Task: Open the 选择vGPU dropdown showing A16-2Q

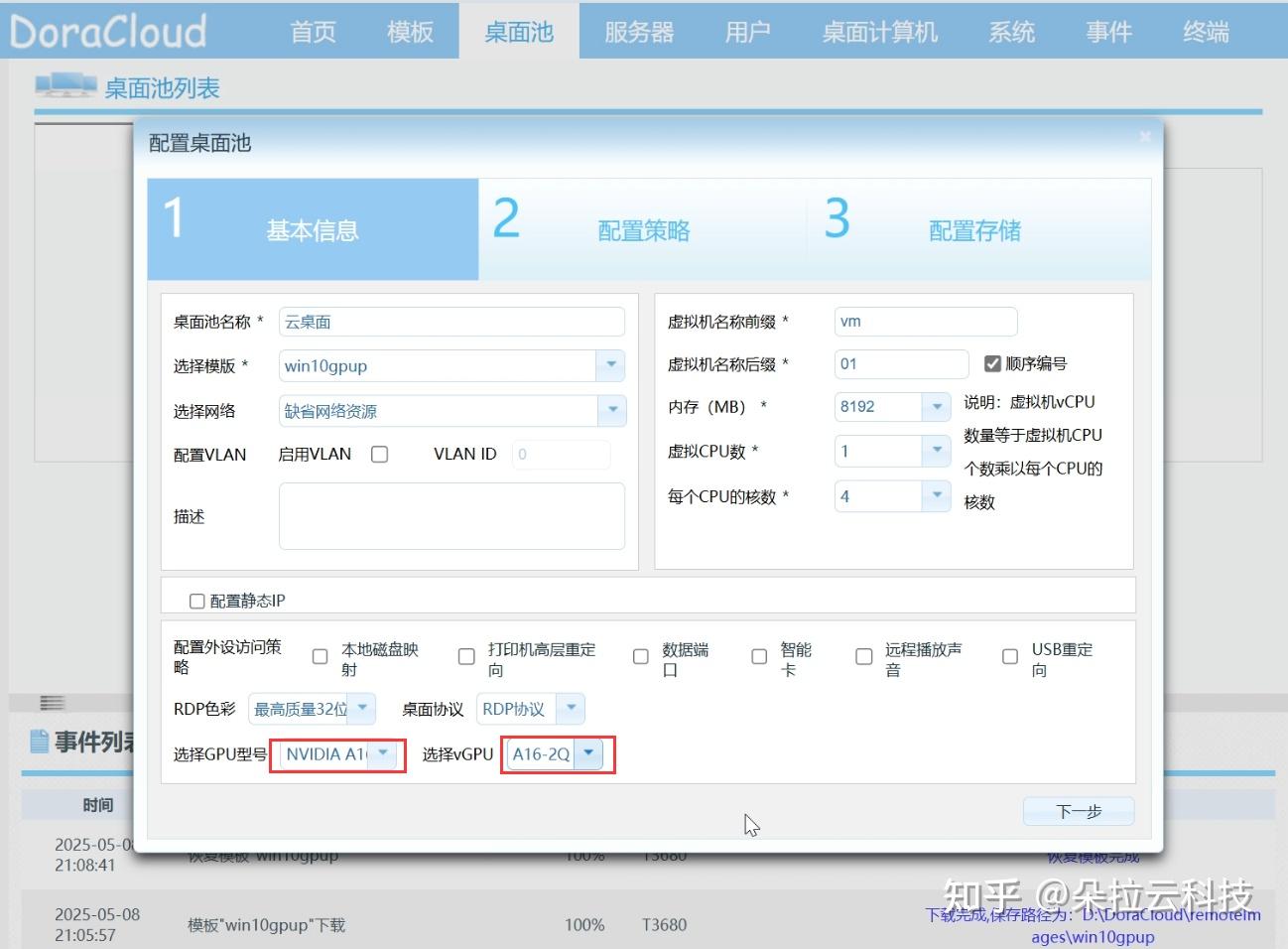Action: (588, 754)
